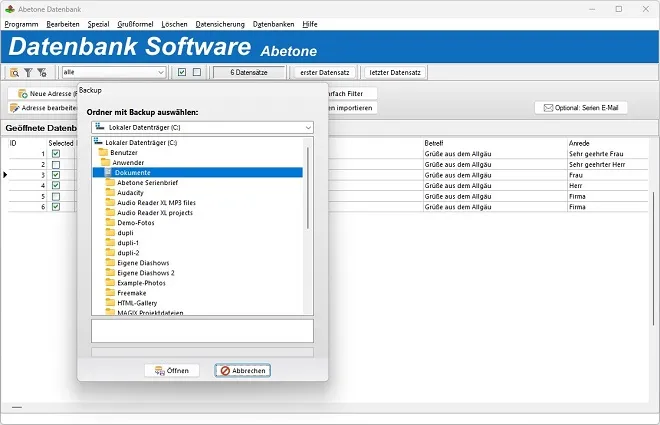Viewport: 660px width, 425px height.
Task: Click the Neue Adresse database-plus icon
Action: (x=22, y=93)
